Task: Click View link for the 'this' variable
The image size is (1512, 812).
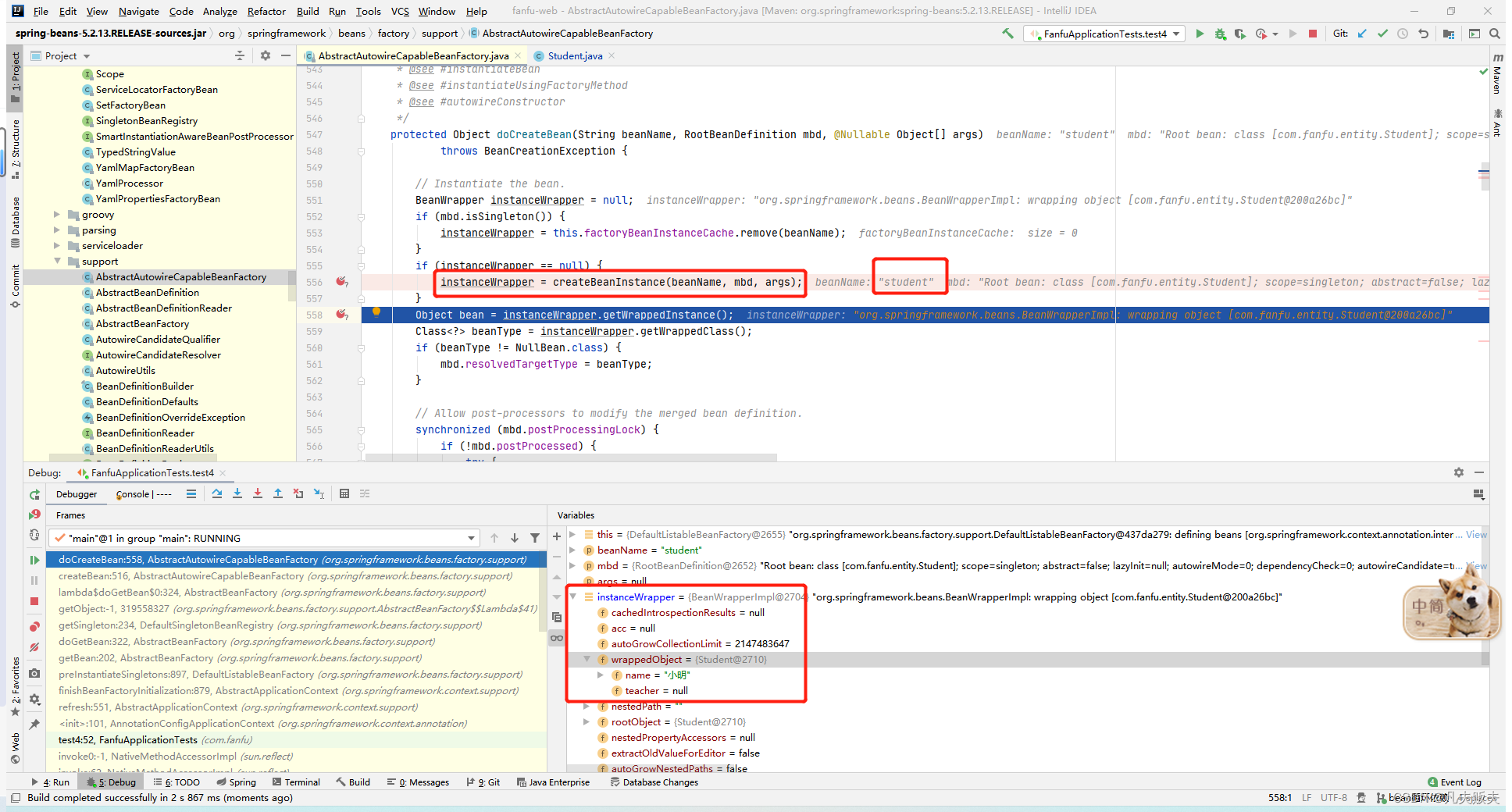Action: [1476, 534]
